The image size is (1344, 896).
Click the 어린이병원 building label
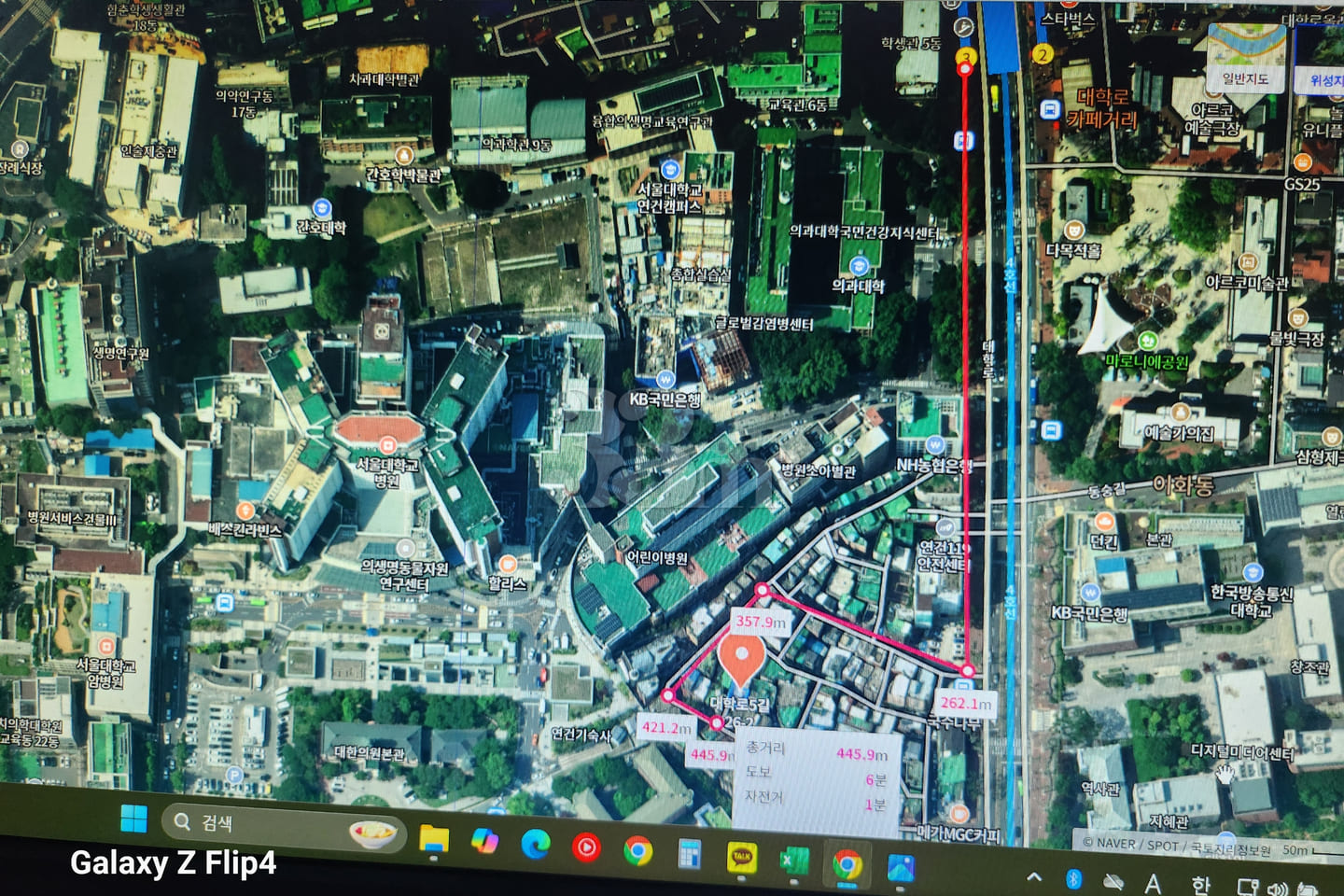coord(657,558)
